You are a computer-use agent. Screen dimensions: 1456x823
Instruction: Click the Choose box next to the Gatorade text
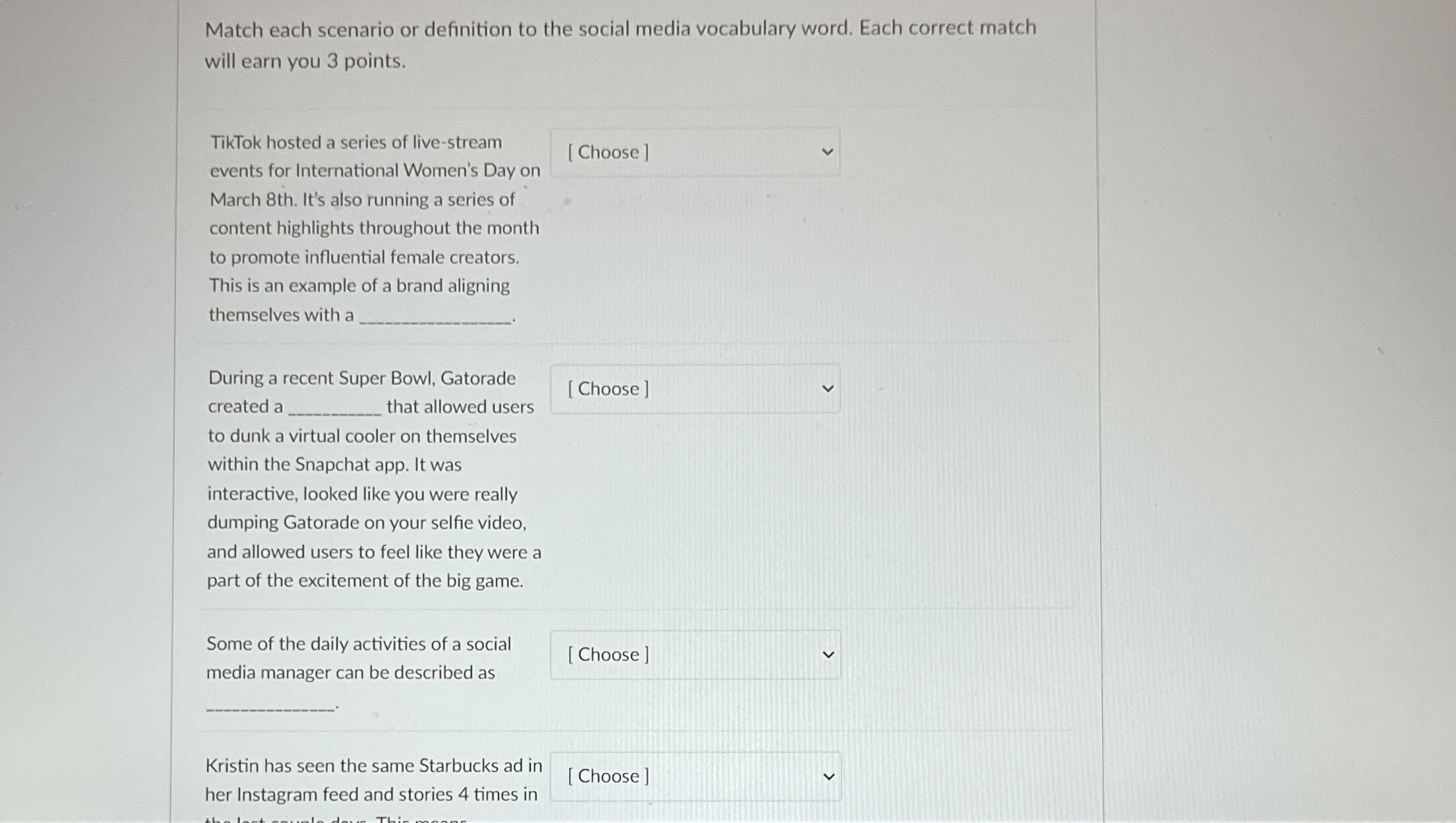tap(695, 388)
